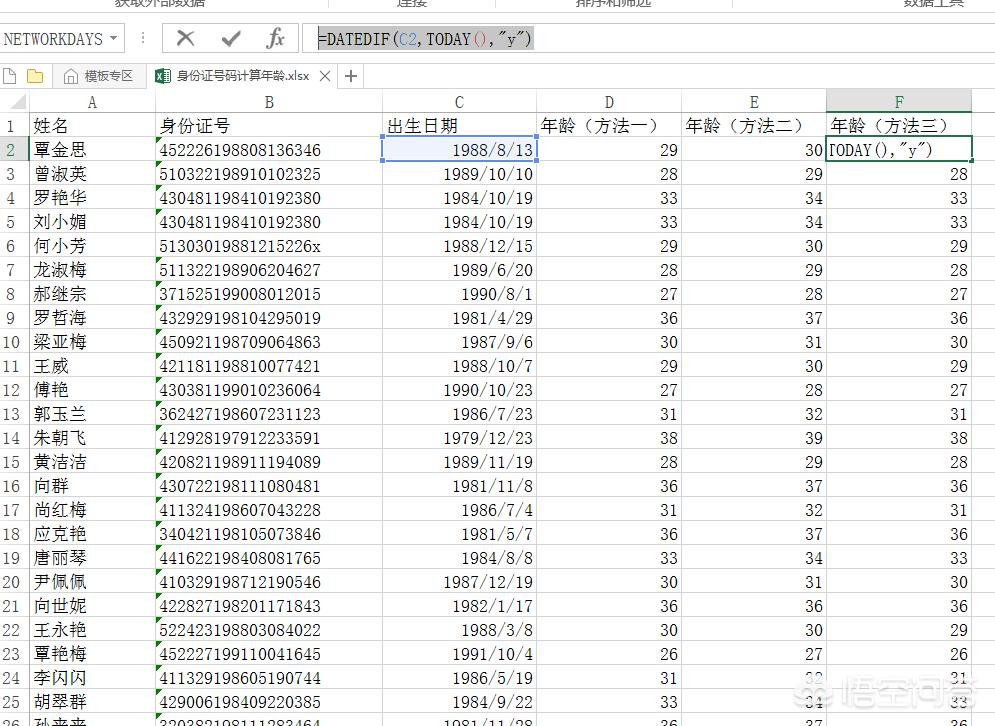995x726 pixels.
Task: Open a file using the folder icon
Action: click(34, 74)
